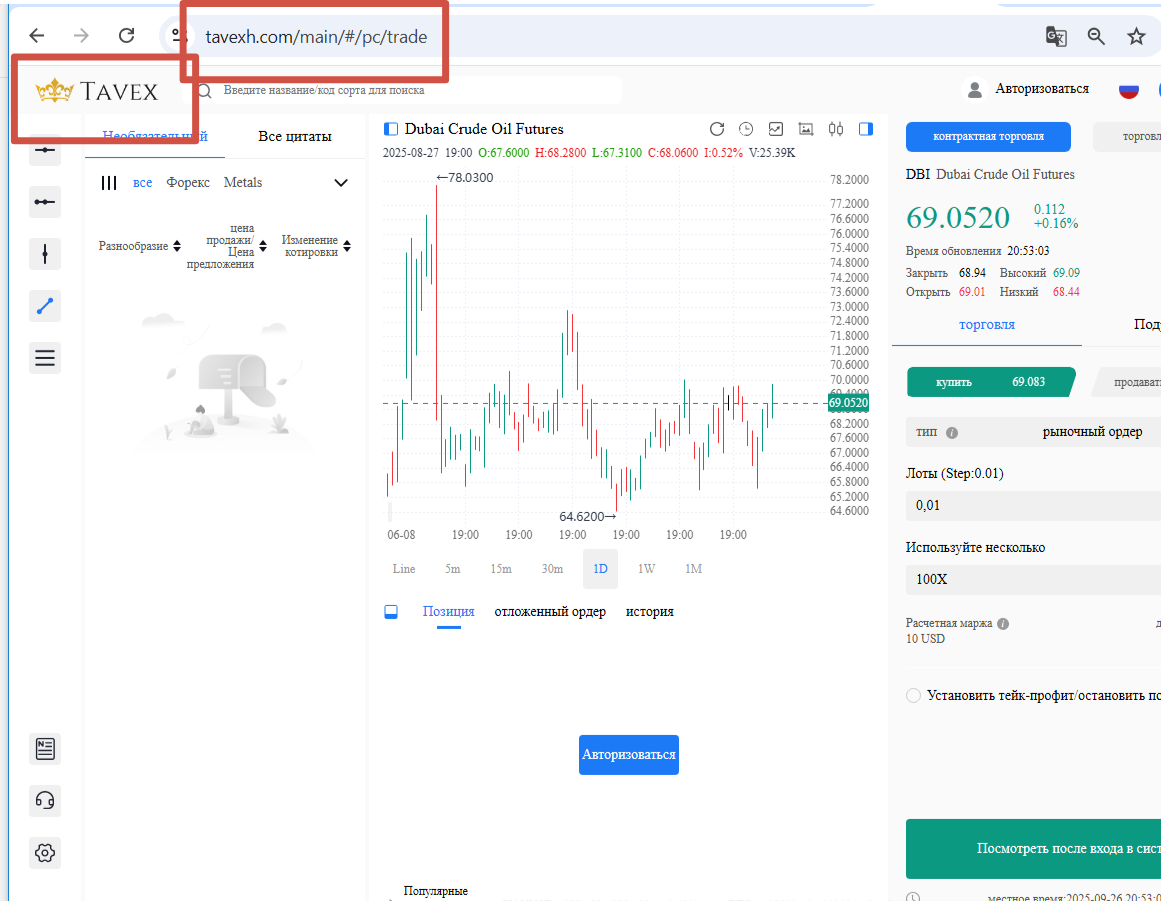Bookmark the page with the star icon
Image resolution: width=1161 pixels, height=901 pixels.
[x=1136, y=36]
